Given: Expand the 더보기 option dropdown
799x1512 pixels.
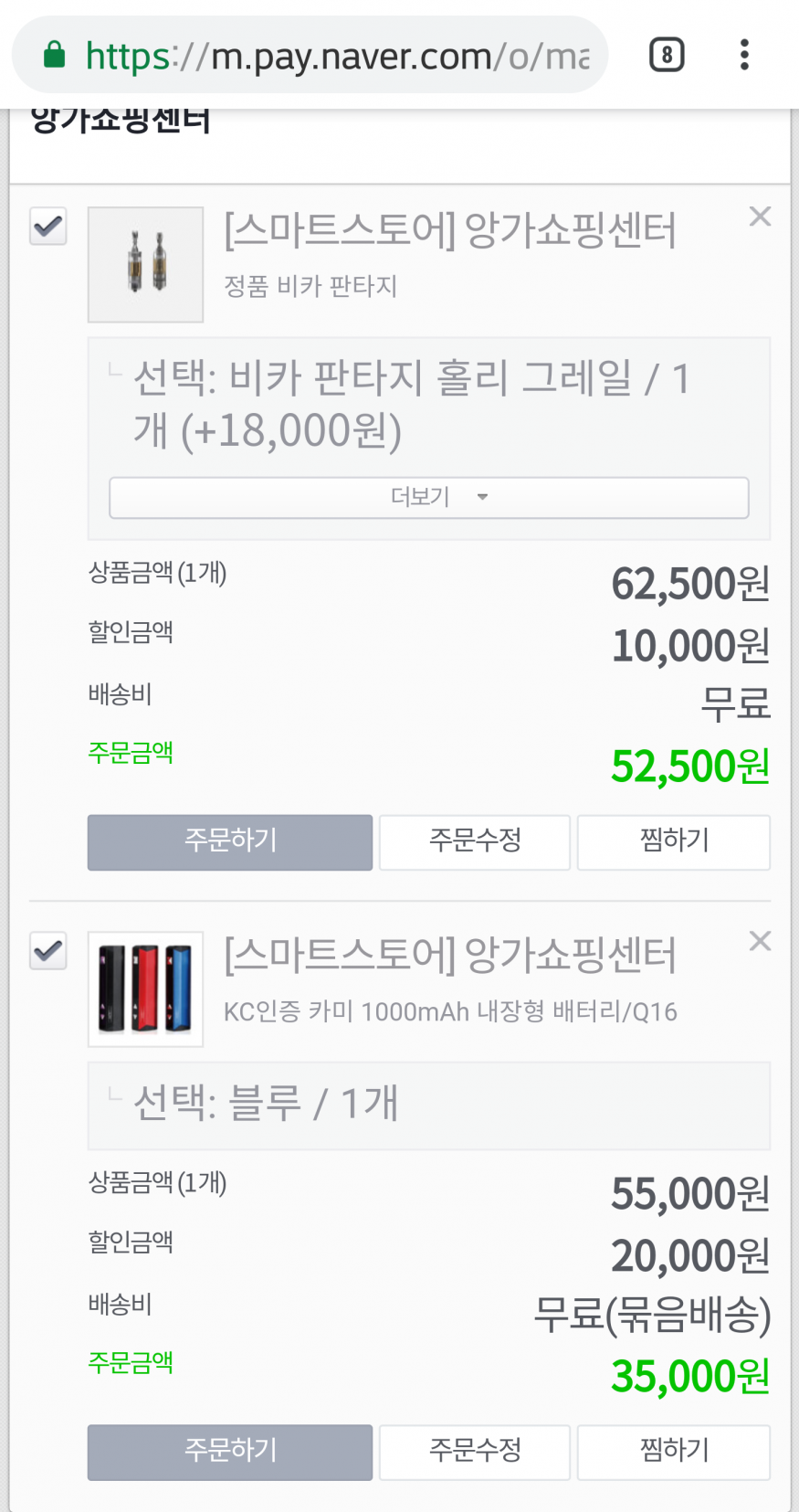Looking at the screenshot, I should (429, 497).
